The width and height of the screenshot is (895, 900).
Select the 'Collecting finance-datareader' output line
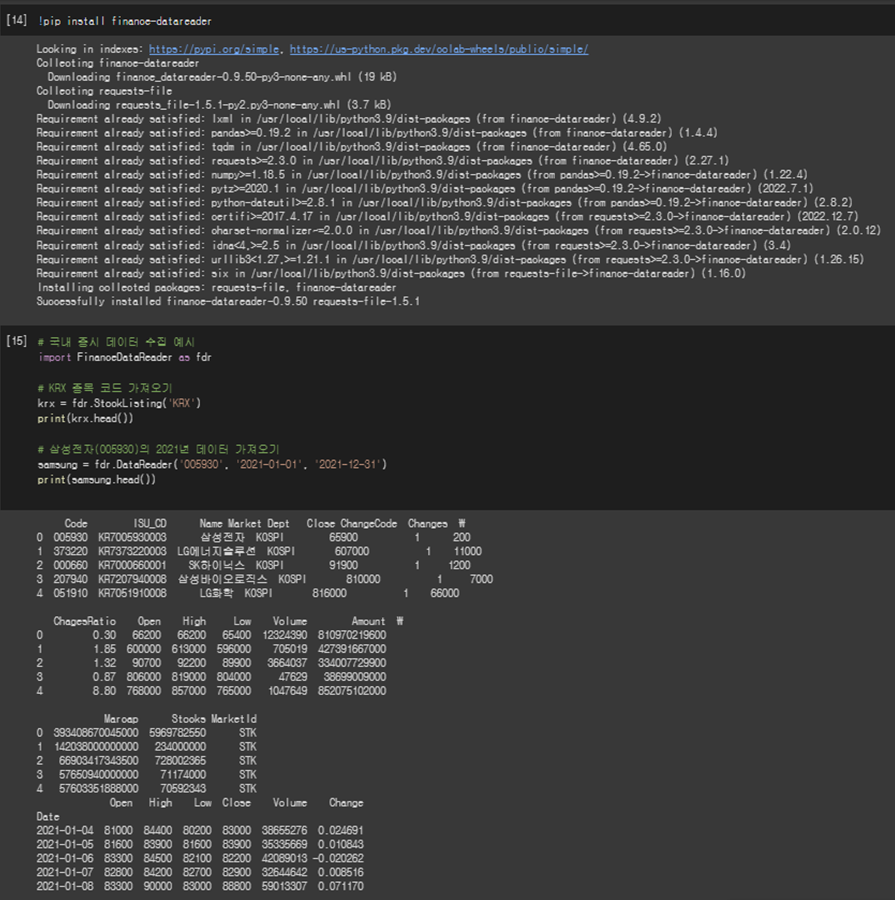point(118,63)
